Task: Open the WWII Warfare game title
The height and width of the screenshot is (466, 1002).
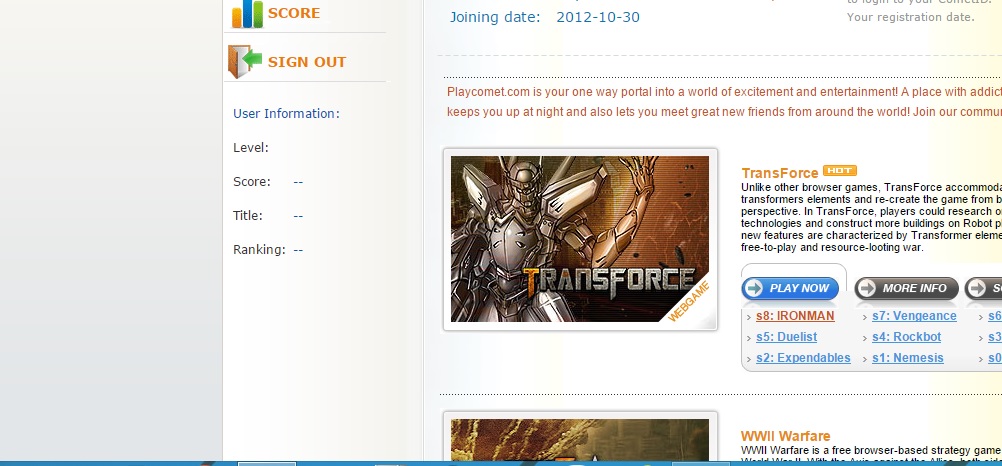Action: tap(785, 436)
